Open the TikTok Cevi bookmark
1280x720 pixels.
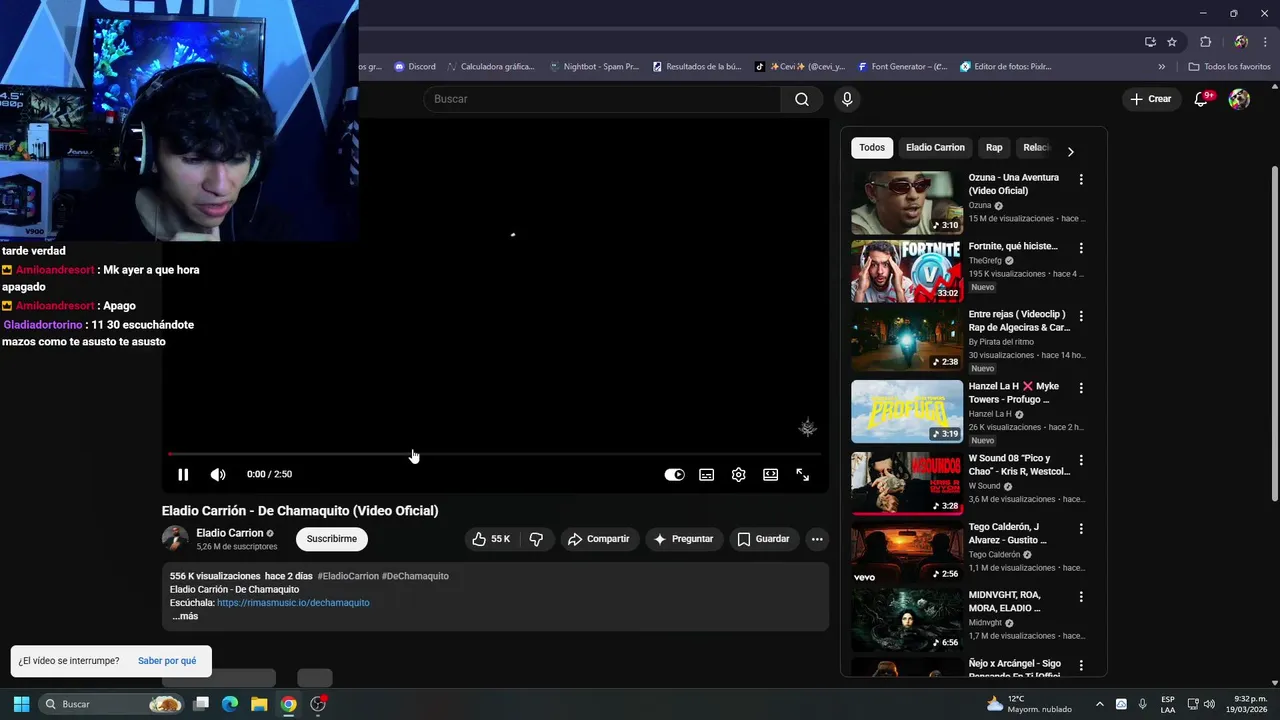[800, 67]
